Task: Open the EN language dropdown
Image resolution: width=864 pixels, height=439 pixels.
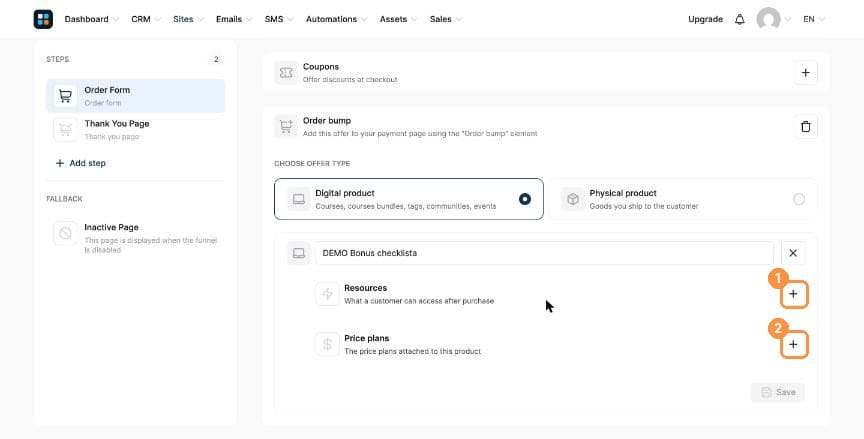Action: [x=814, y=19]
